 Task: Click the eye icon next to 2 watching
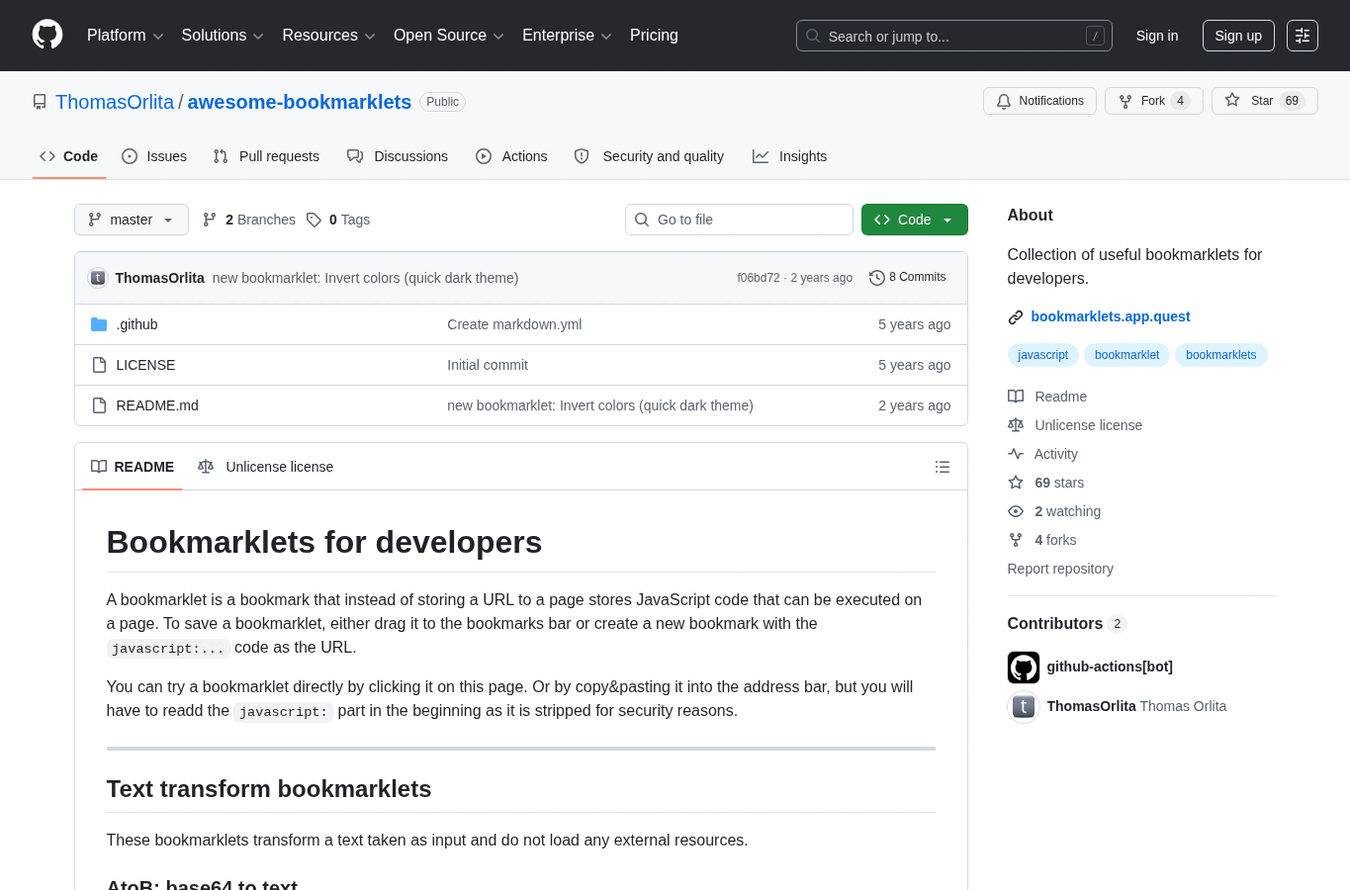(x=1016, y=511)
